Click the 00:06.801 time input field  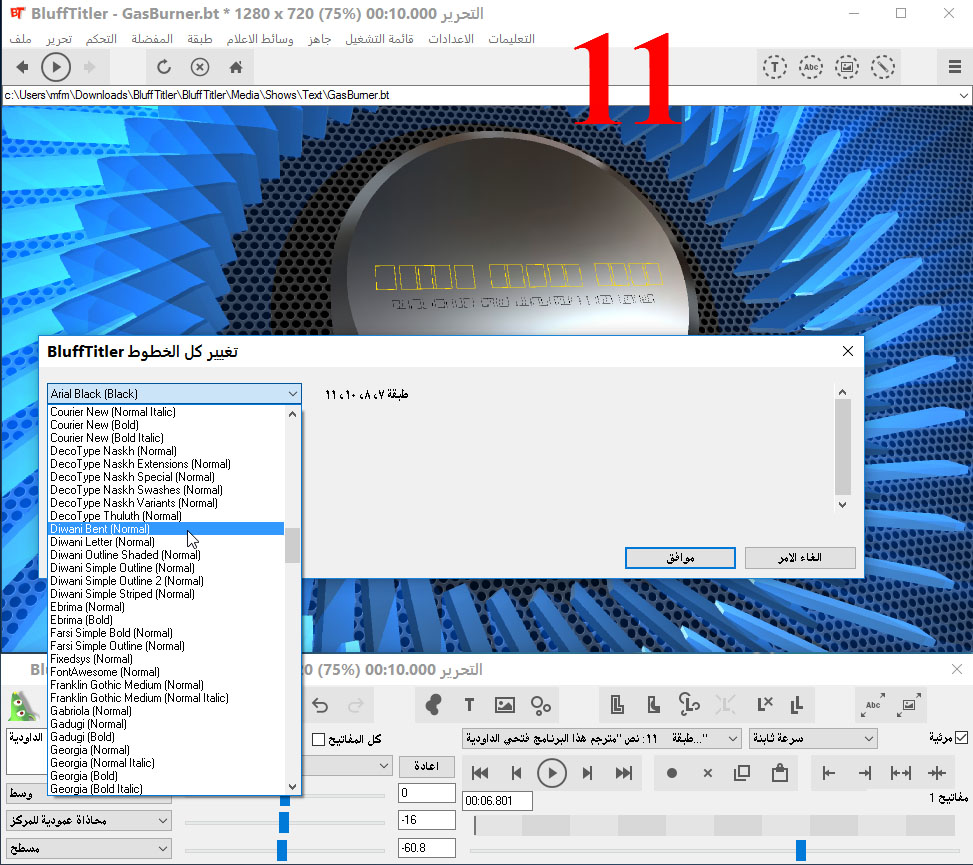coord(497,800)
